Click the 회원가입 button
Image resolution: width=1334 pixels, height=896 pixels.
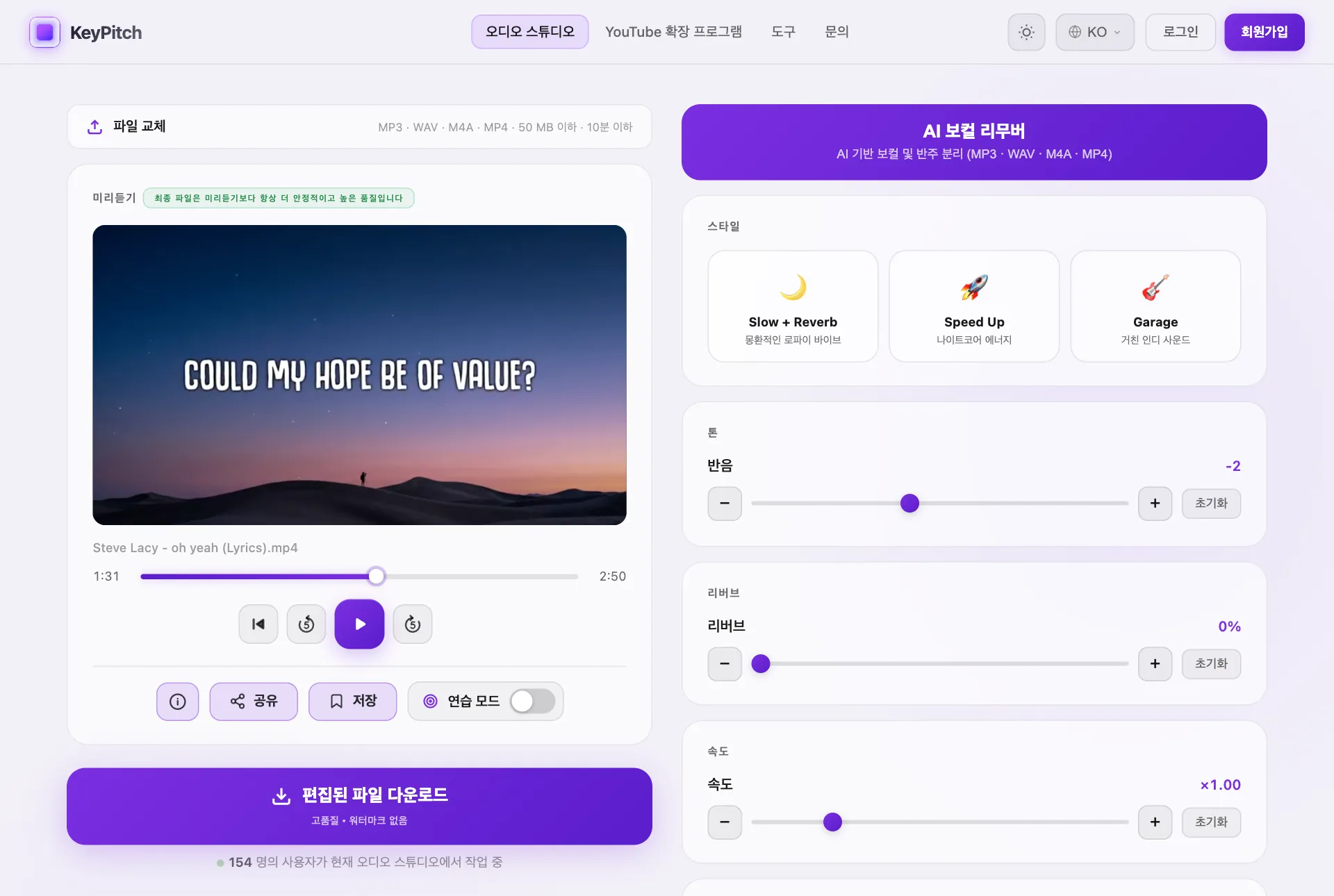[x=1265, y=32]
